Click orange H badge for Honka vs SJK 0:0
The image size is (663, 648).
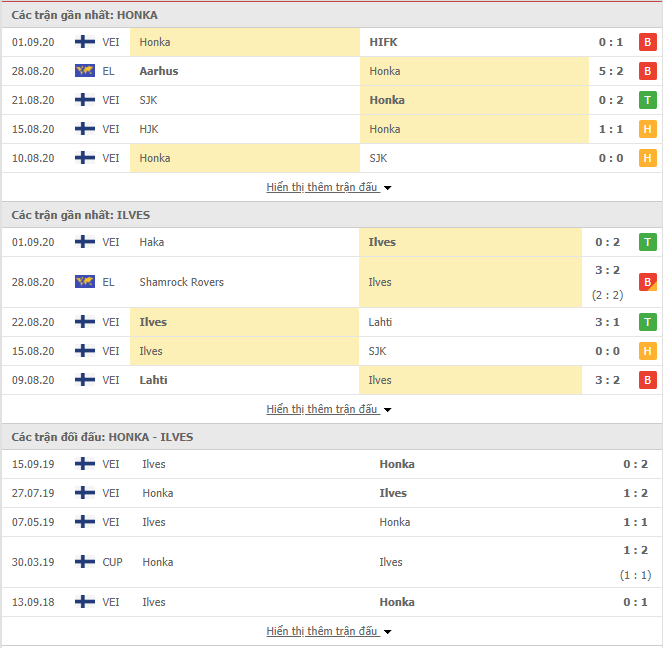click(647, 158)
